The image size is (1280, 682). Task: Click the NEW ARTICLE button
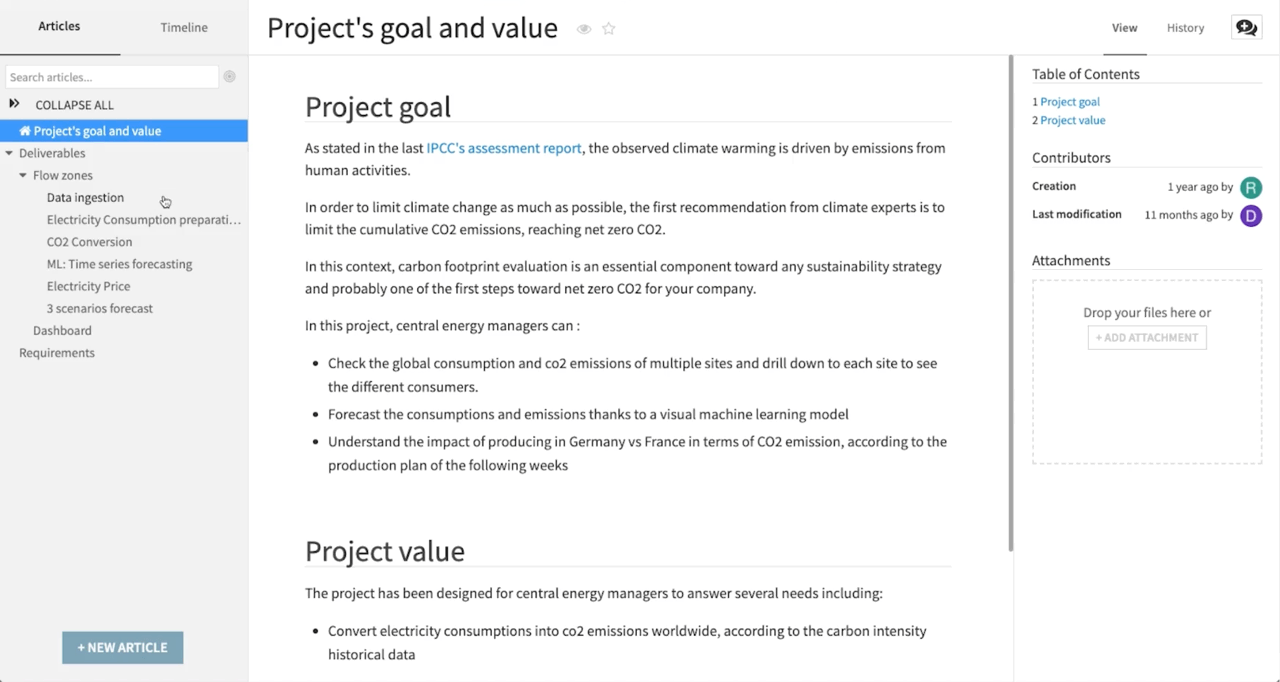[x=122, y=647]
